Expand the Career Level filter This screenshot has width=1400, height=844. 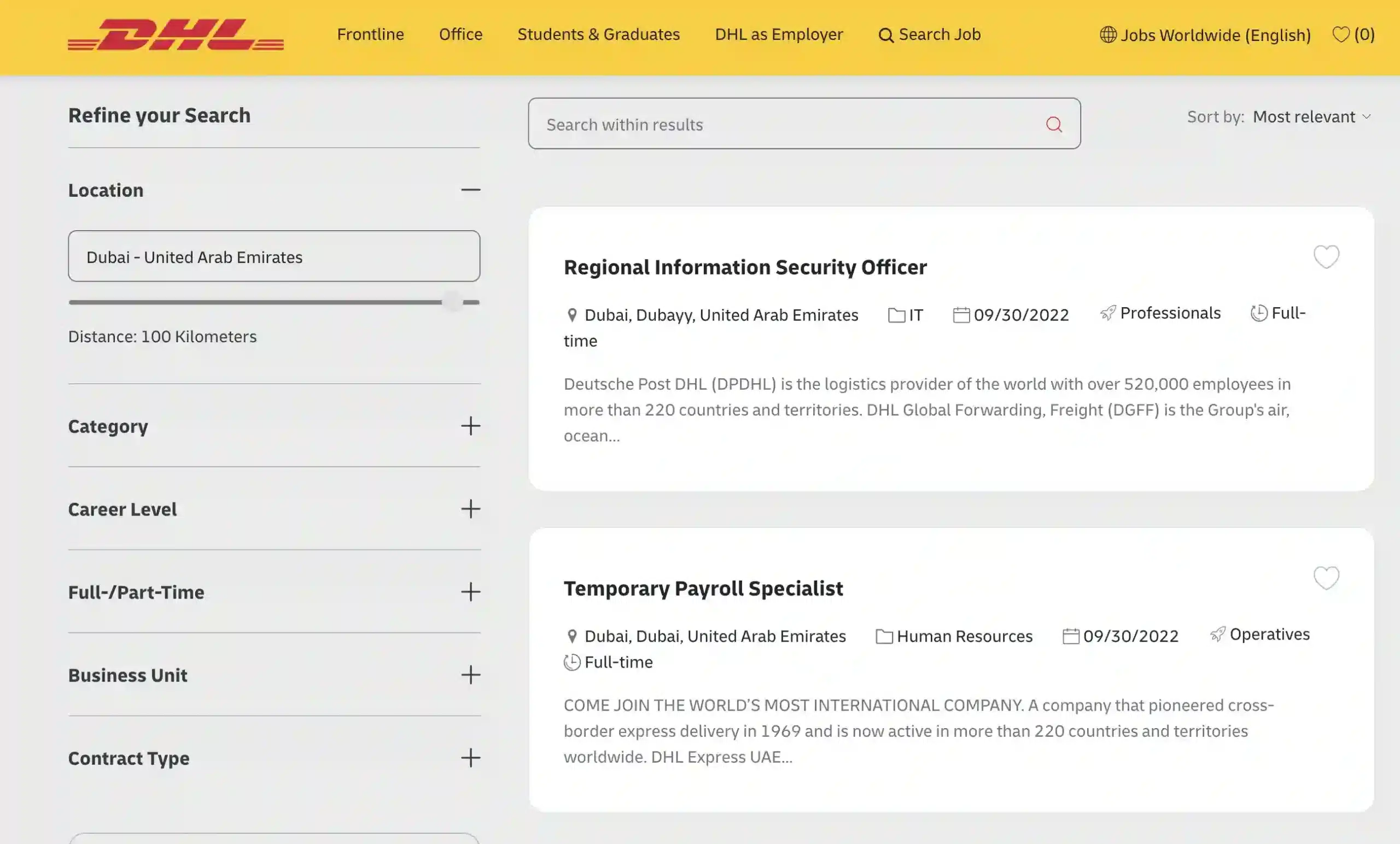(x=470, y=509)
